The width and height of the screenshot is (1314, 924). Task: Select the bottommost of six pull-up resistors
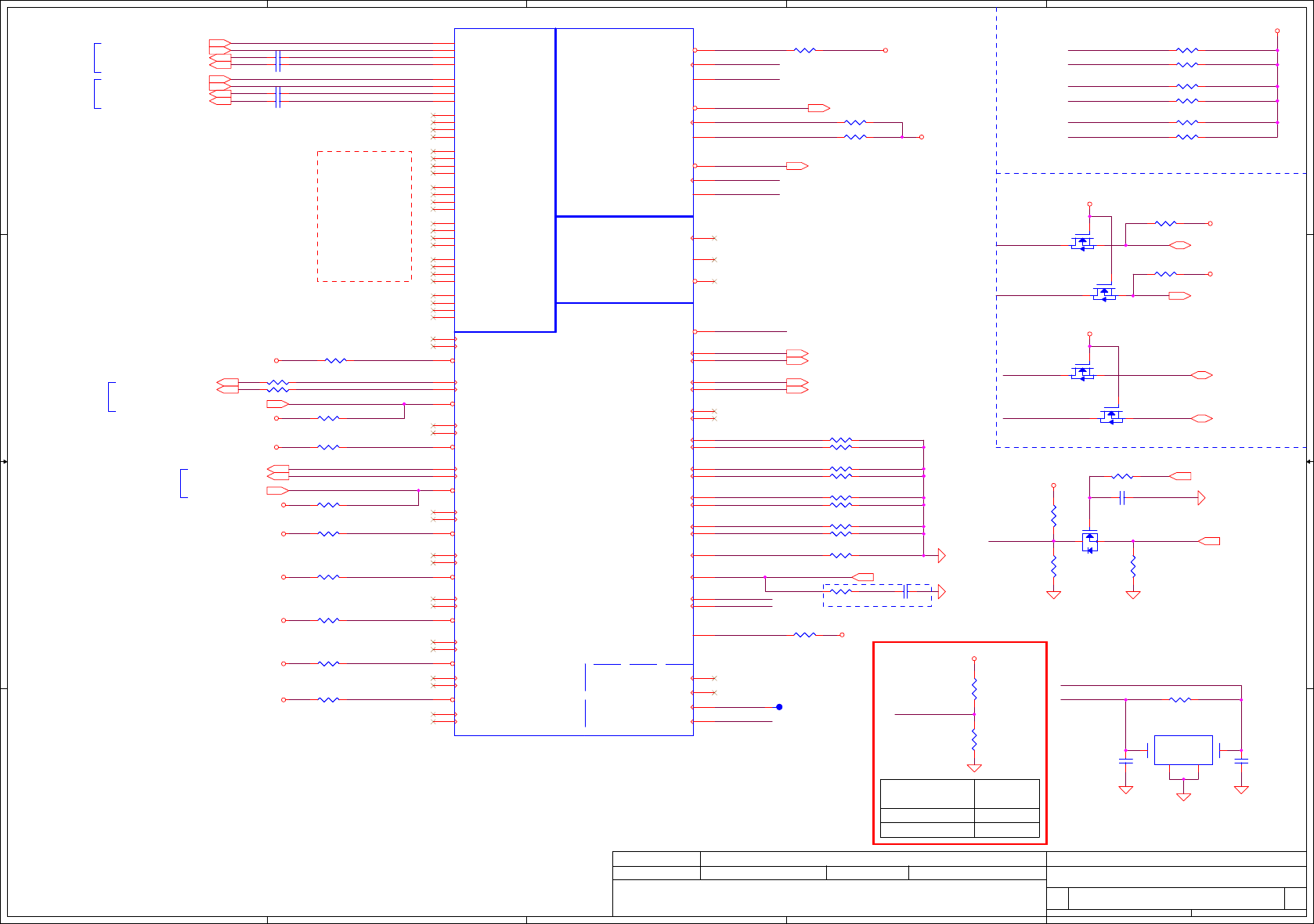pyautogui.click(x=1187, y=137)
